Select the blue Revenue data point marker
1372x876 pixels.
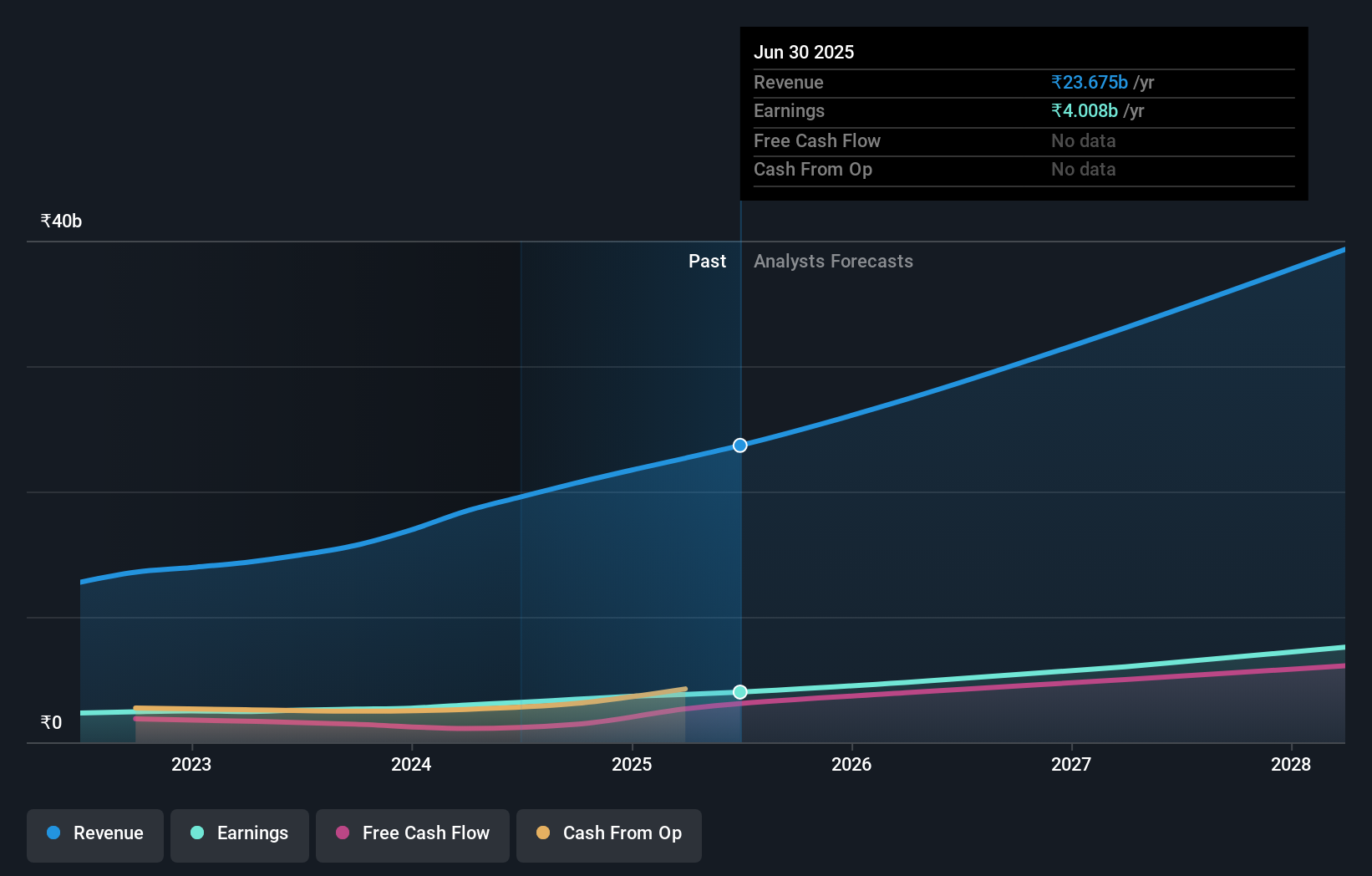[x=739, y=445]
